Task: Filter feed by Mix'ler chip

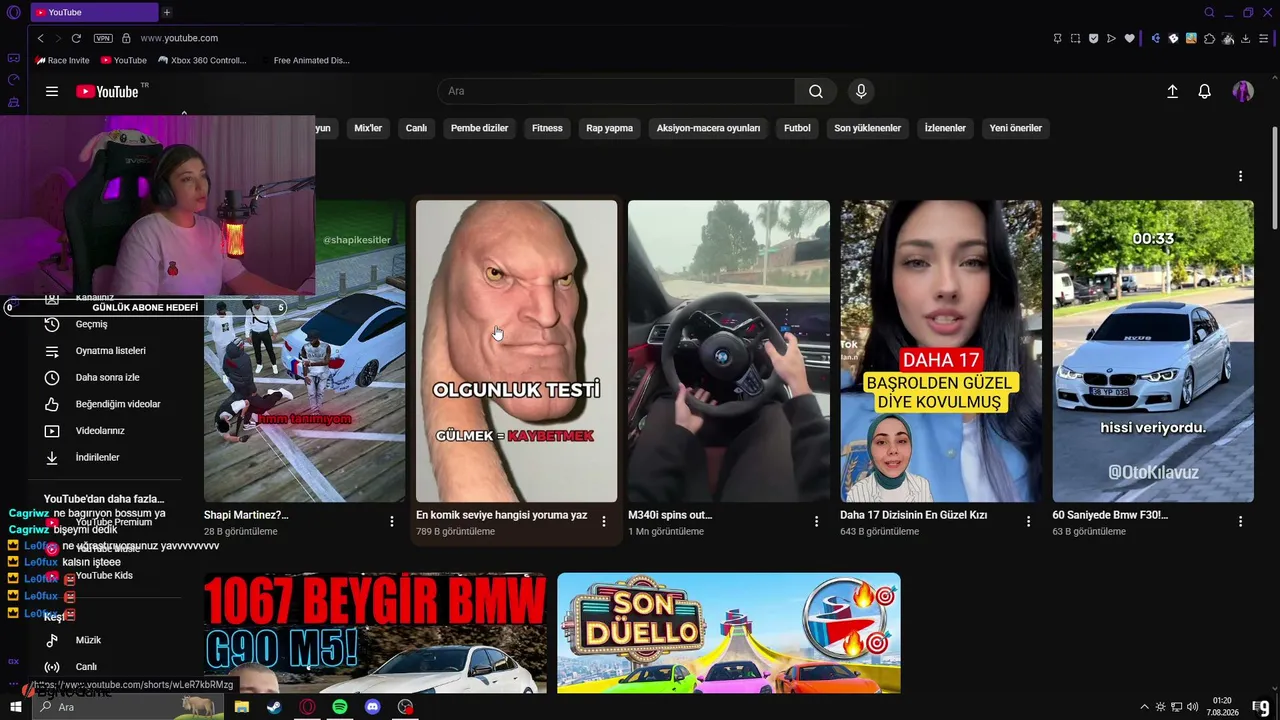Action: coord(368,128)
